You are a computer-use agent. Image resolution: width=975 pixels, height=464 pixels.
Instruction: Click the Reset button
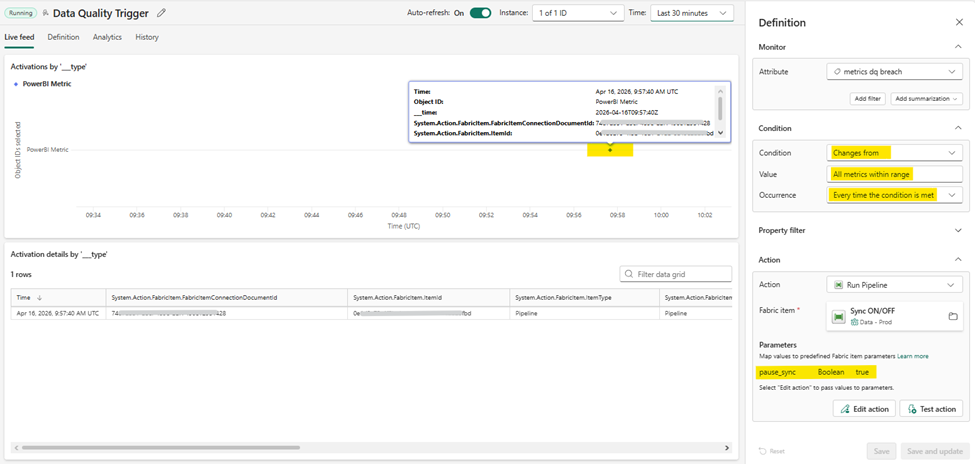tap(772, 450)
